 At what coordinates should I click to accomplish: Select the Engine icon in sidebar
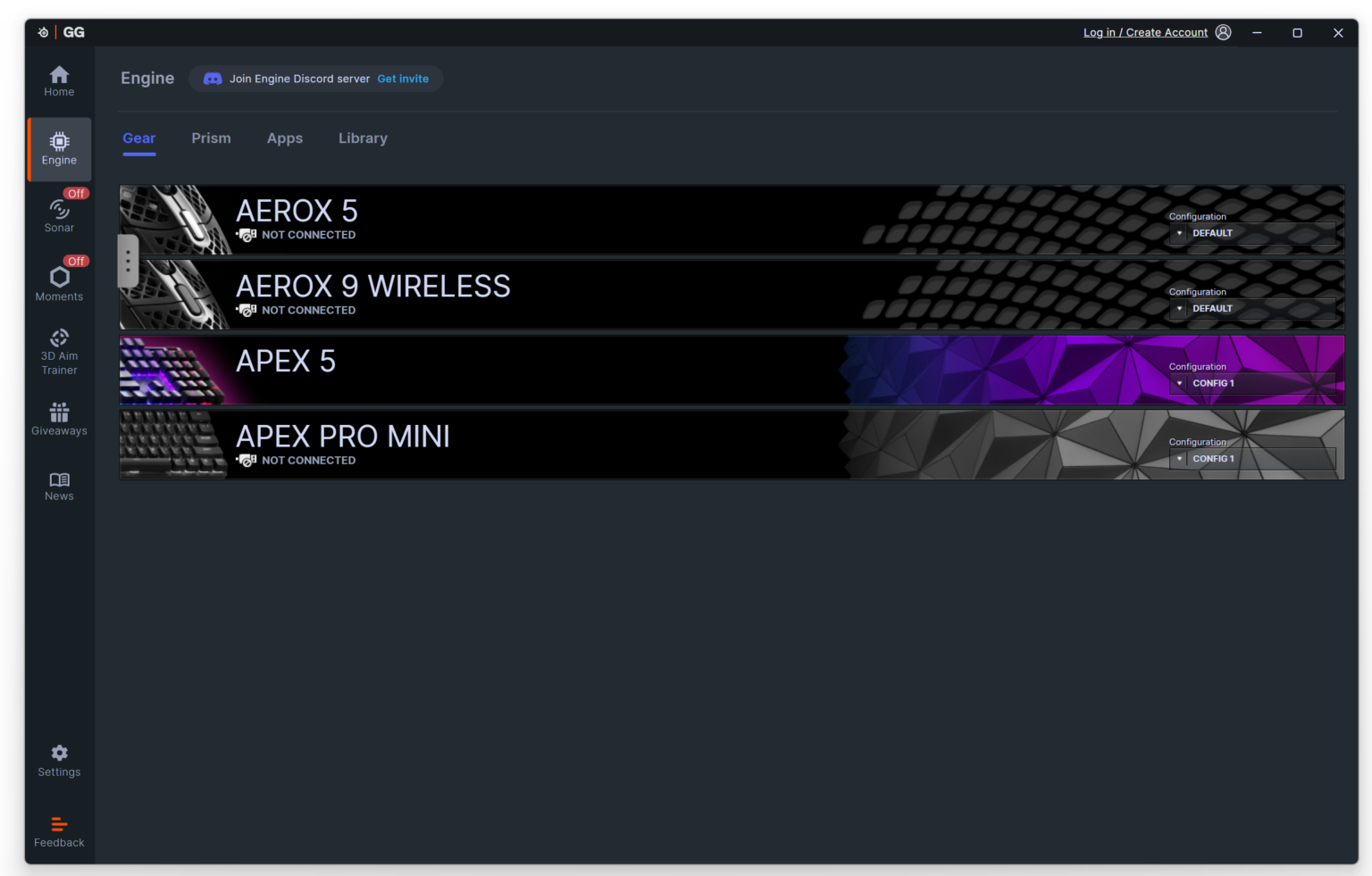pyautogui.click(x=59, y=149)
